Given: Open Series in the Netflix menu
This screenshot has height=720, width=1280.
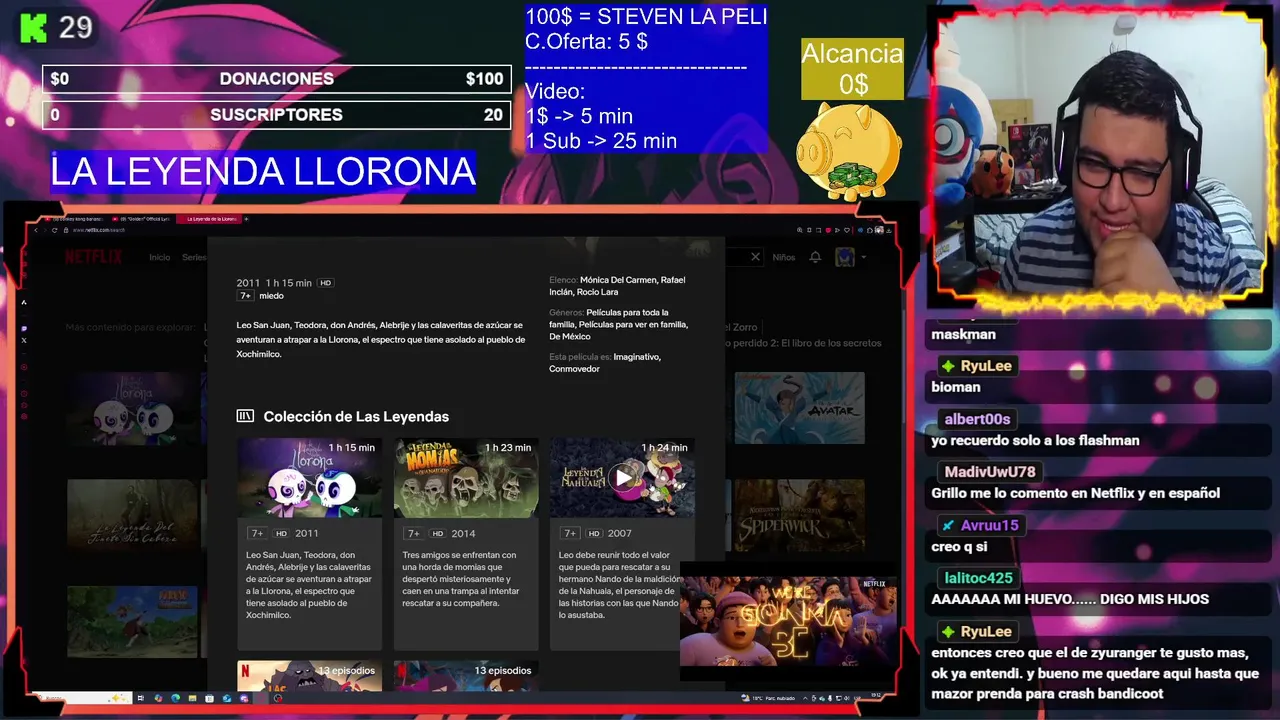Looking at the screenshot, I should click(194, 257).
